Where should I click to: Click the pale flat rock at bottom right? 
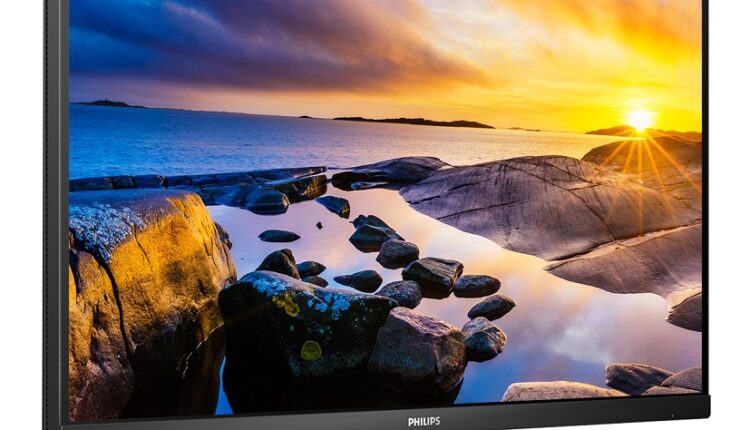(562, 391)
